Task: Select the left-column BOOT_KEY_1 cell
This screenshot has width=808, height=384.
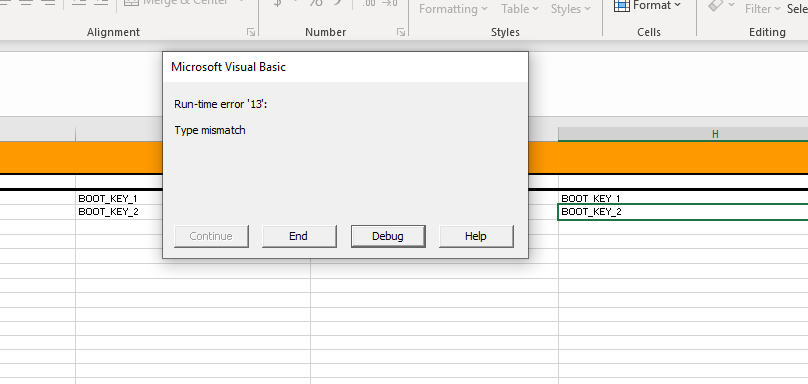Action: 119,198
